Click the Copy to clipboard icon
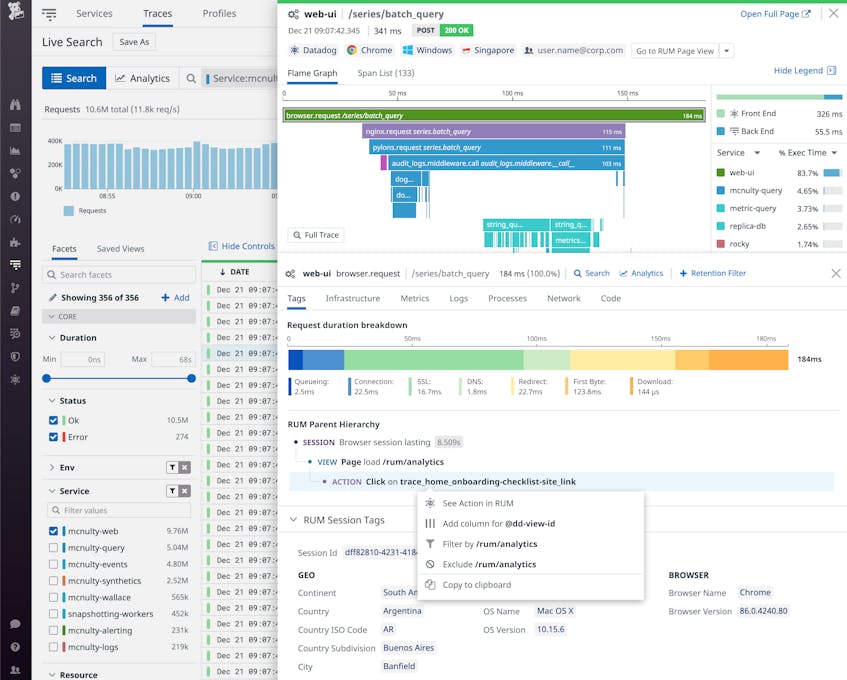The image size is (847, 680). pos(430,584)
